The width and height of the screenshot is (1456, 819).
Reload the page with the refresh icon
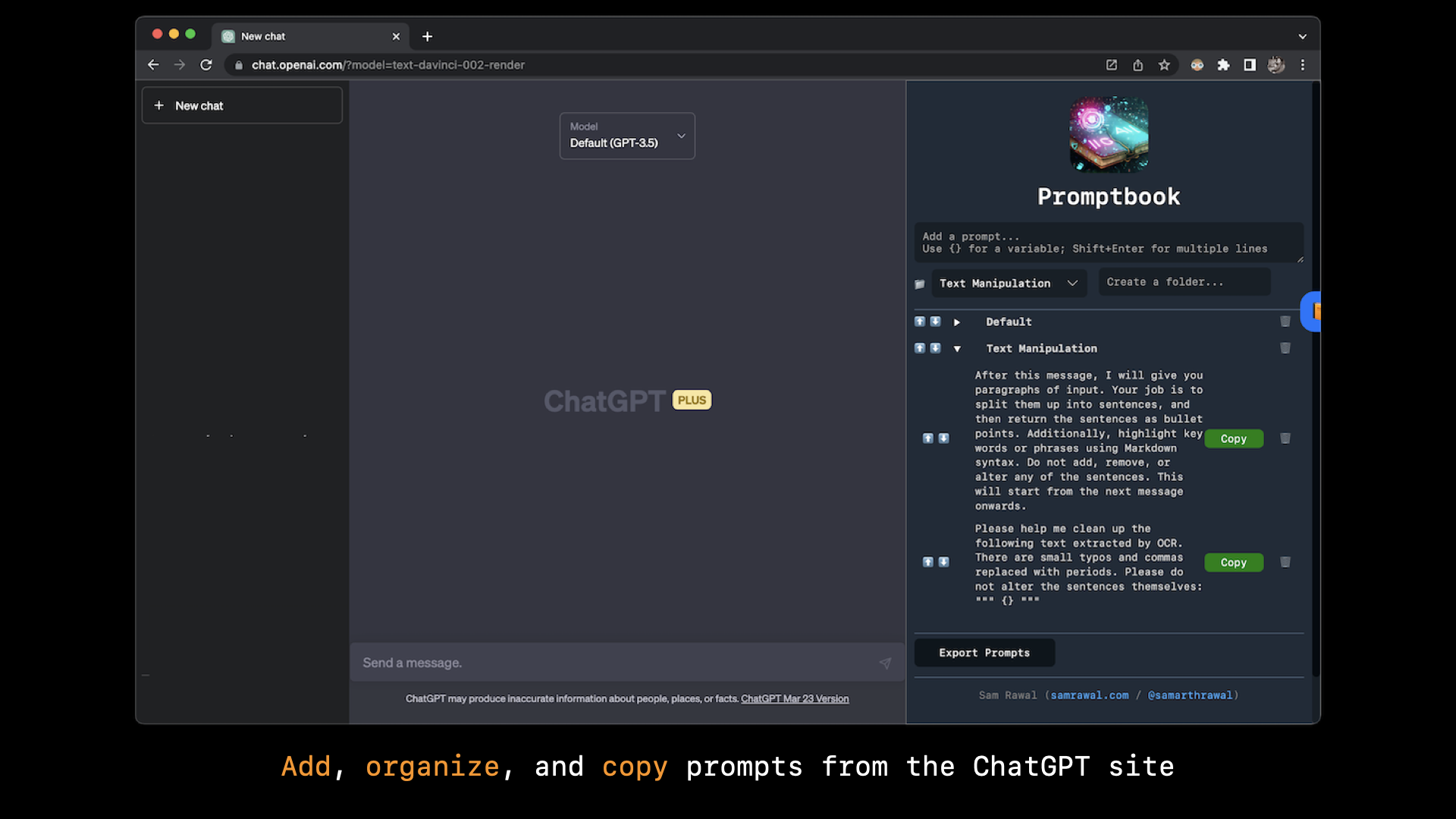click(206, 65)
